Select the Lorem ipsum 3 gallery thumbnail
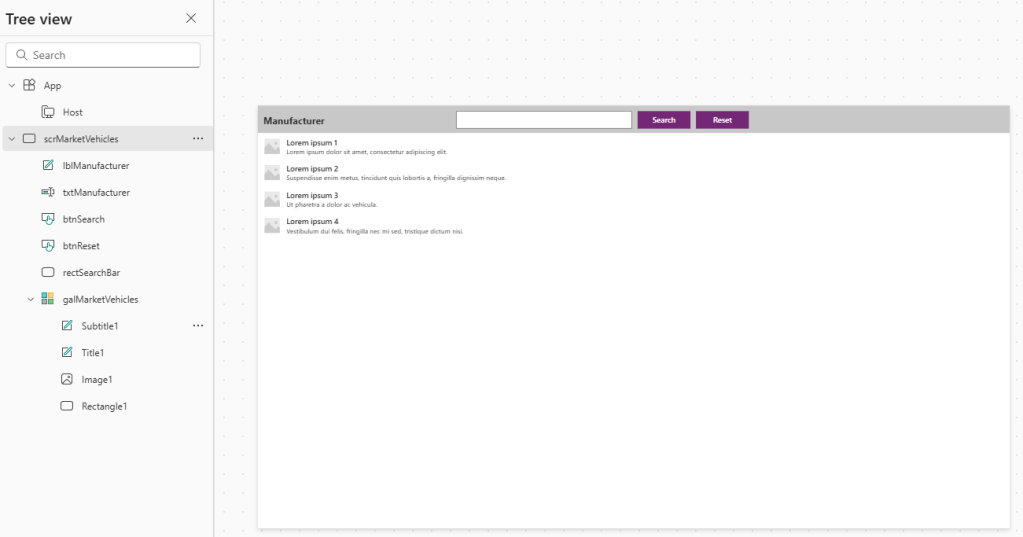Viewport: 1023px width, 537px height. pyautogui.click(x=272, y=199)
